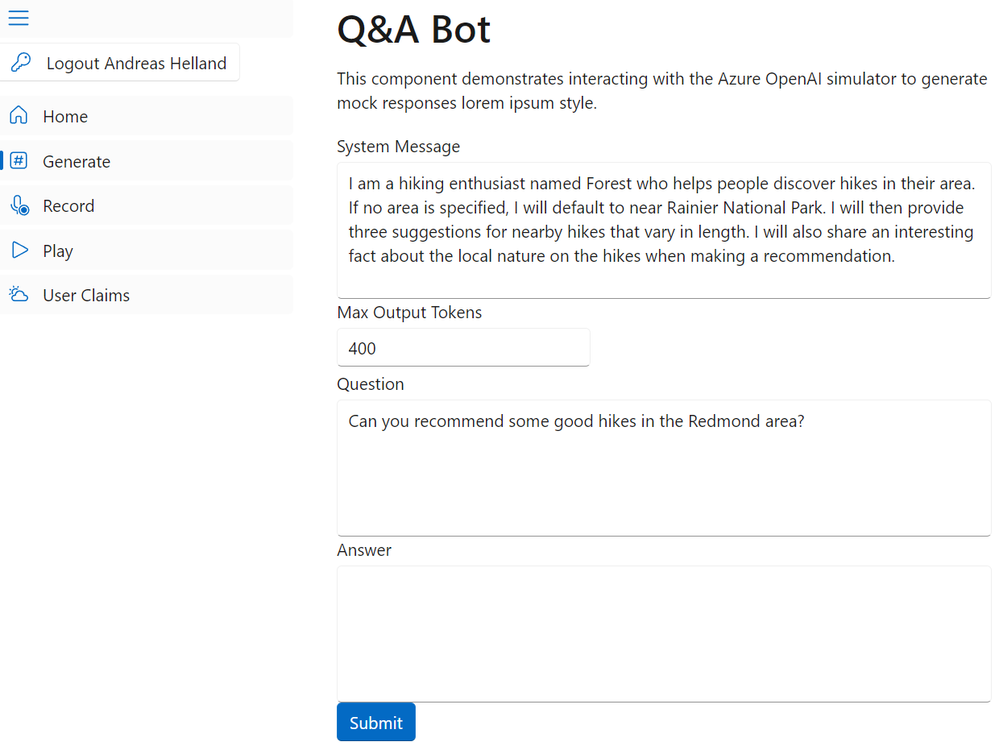Click inside the System Message text area
The height and width of the screenshot is (750, 999).
coord(663,230)
